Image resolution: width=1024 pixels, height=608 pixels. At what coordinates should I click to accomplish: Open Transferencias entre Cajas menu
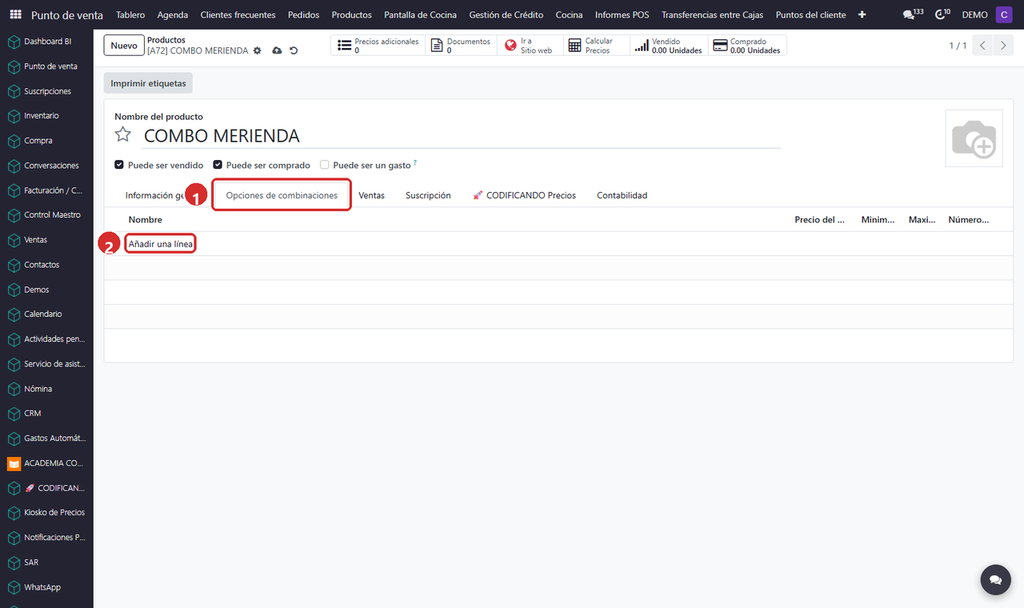(x=712, y=14)
